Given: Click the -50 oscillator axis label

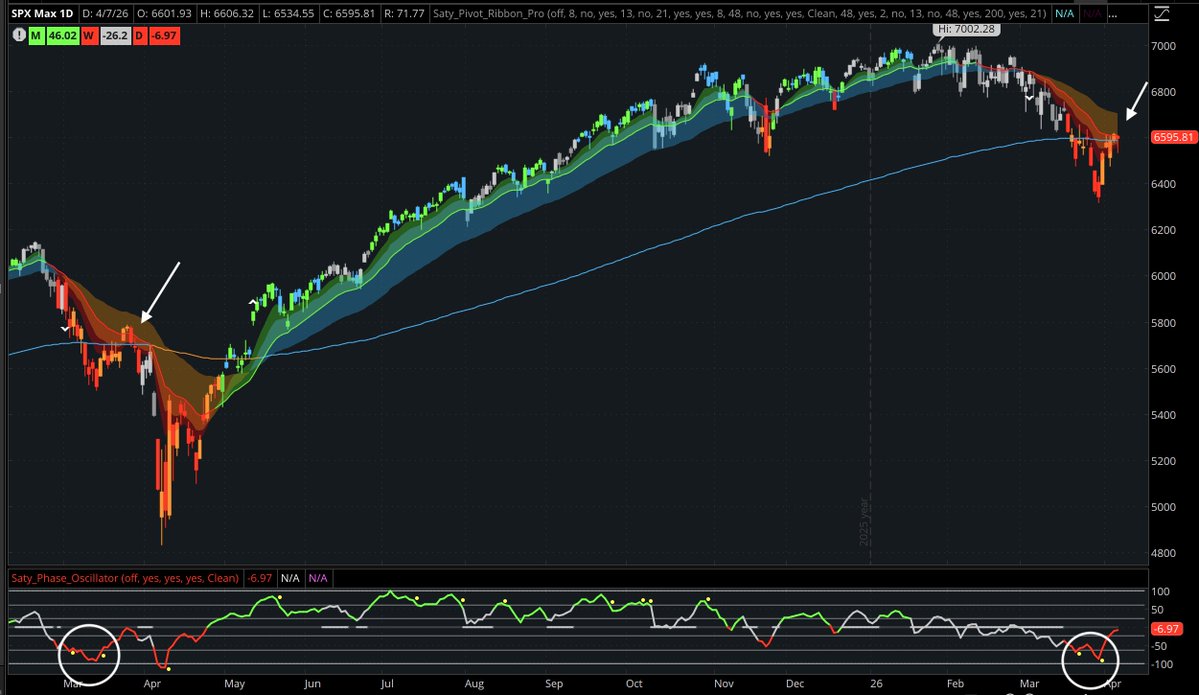Looking at the screenshot, I should (x=1159, y=646).
